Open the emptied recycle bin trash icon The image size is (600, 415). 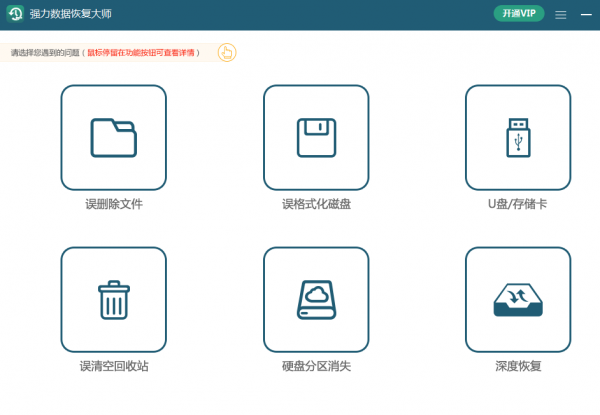pyautogui.click(x=114, y=299)
